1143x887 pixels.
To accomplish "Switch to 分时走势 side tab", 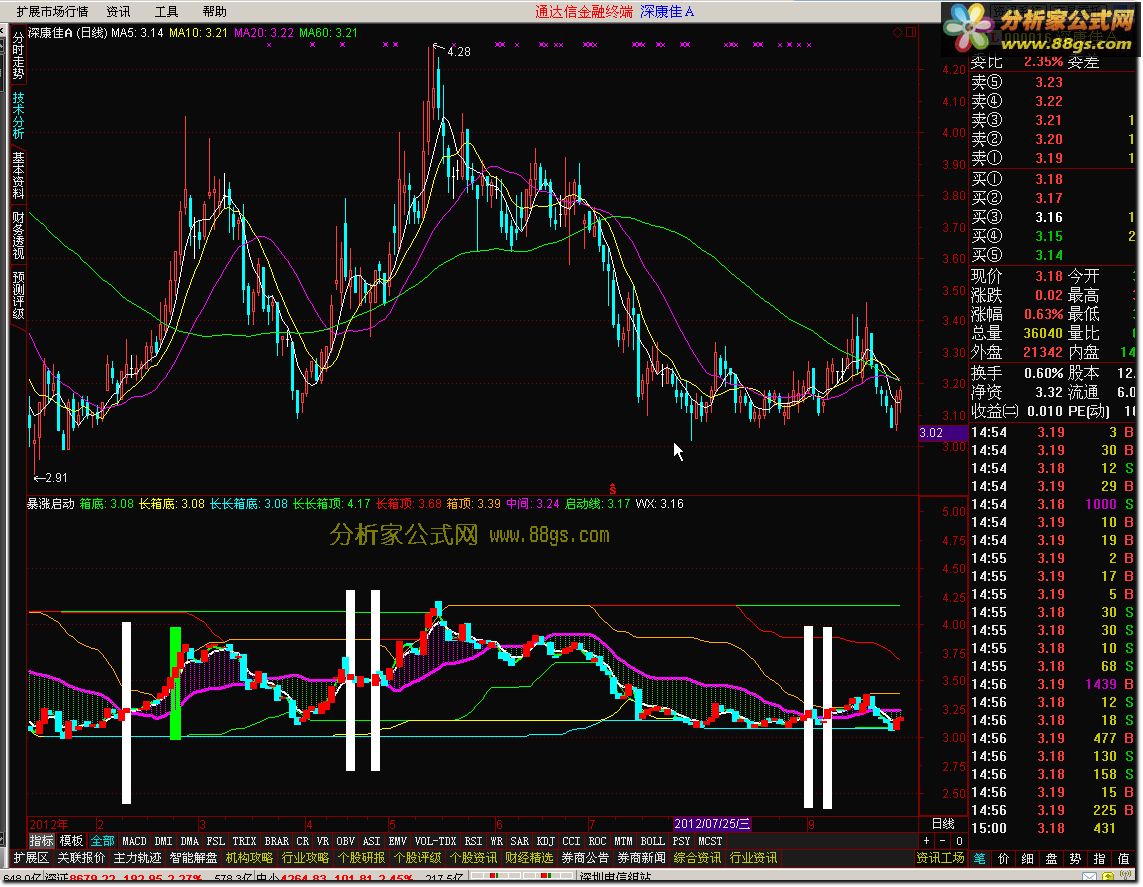I will 18,56.
